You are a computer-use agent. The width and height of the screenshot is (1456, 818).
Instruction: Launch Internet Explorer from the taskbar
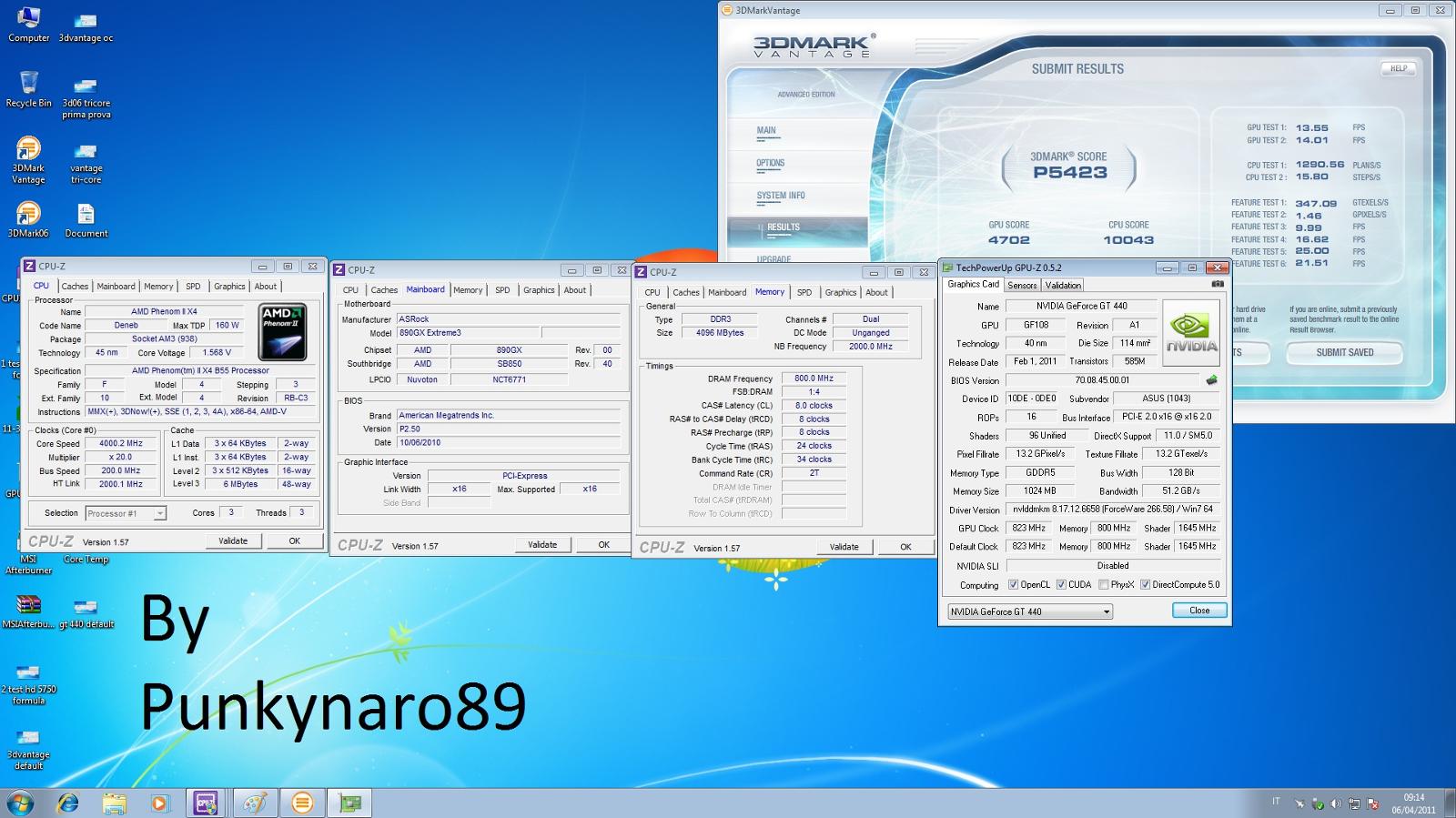tap(67, 803)
